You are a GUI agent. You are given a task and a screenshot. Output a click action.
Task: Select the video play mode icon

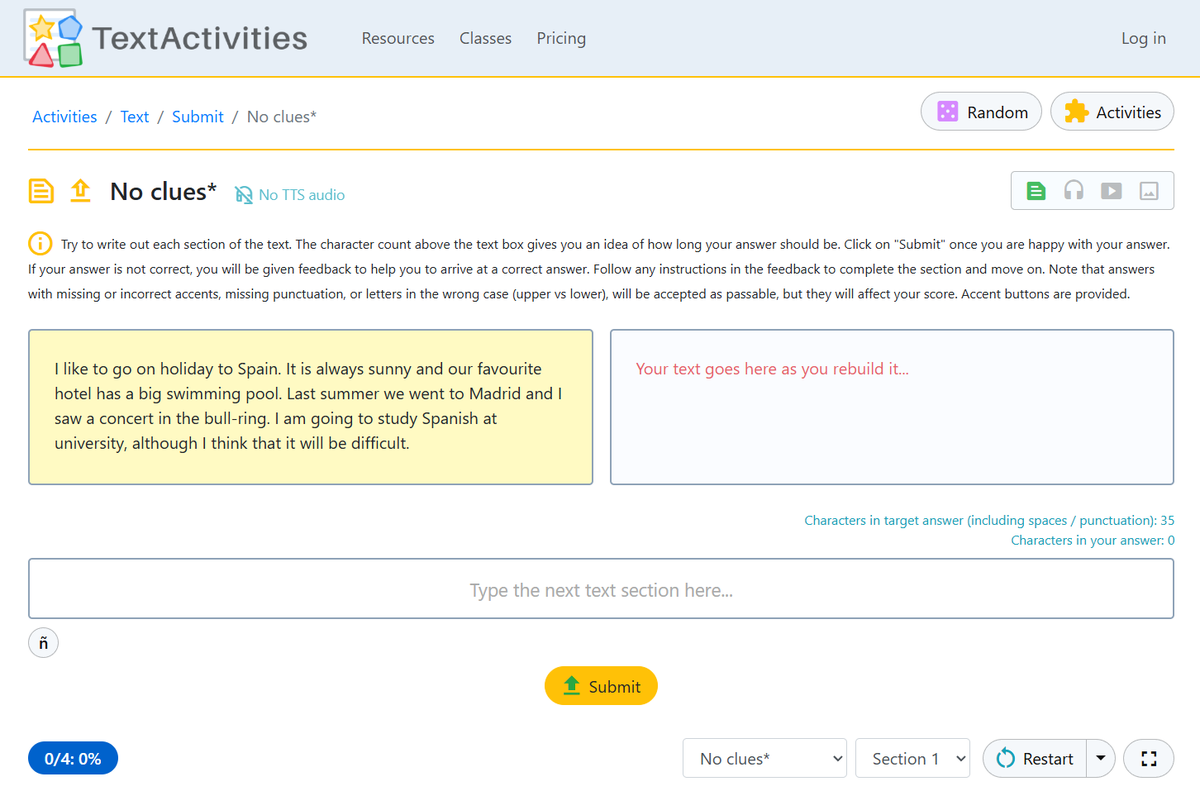point(1111,191)
